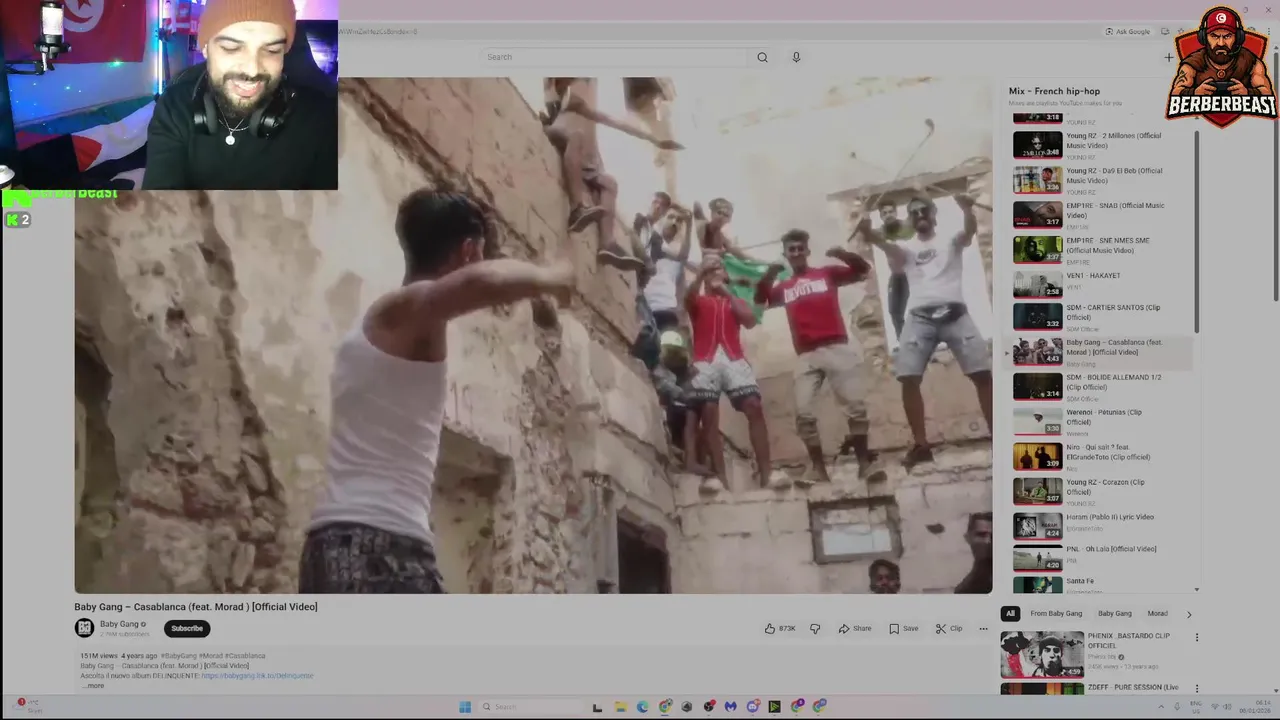Play Horam (Pablo II) Lyric Video from mix
Image resolution: width=1280 pixels, height=720 pixels.
click(1100, 526)
